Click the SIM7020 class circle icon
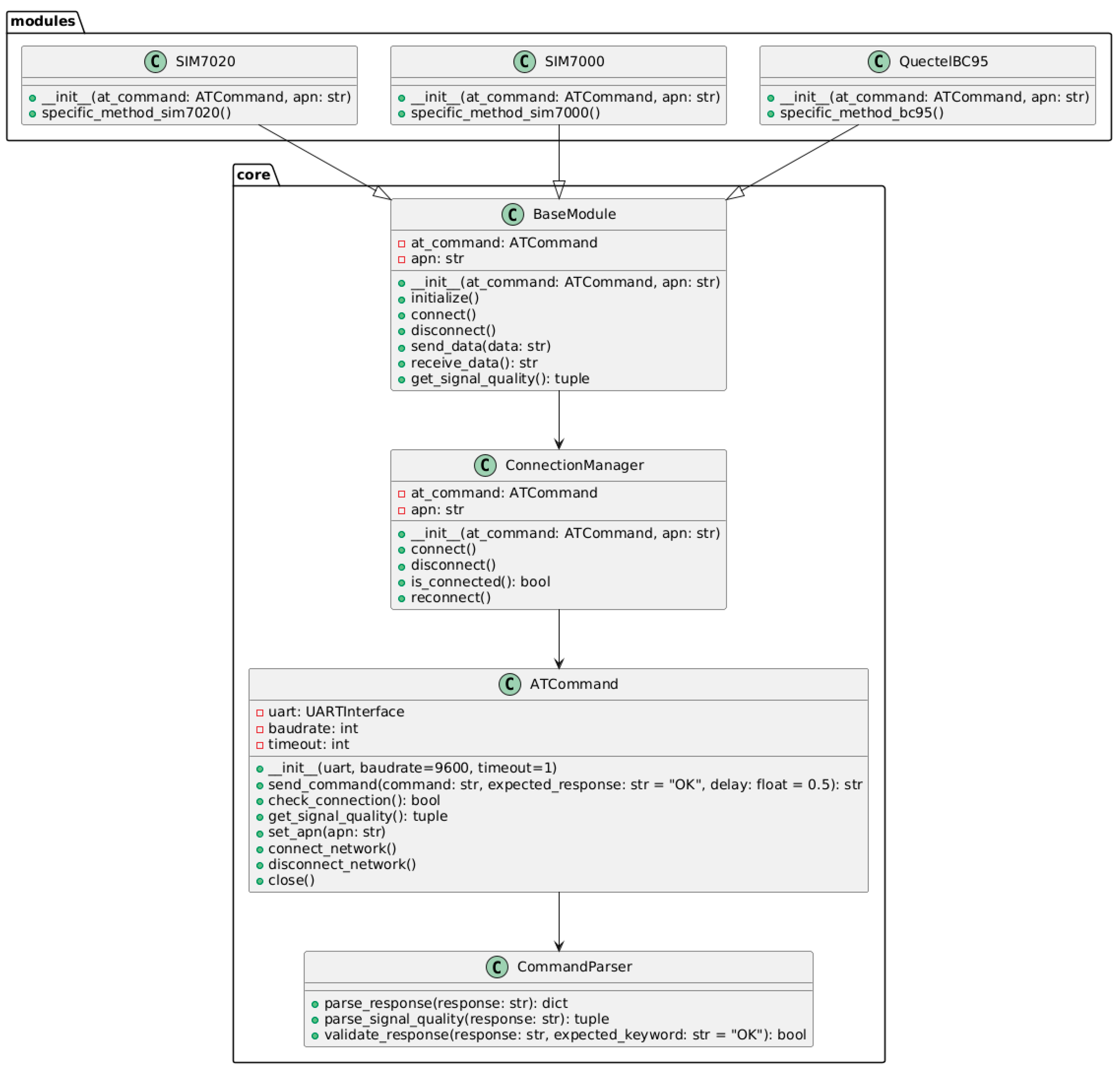The image size is (1120, 1074). pos(155,61)
